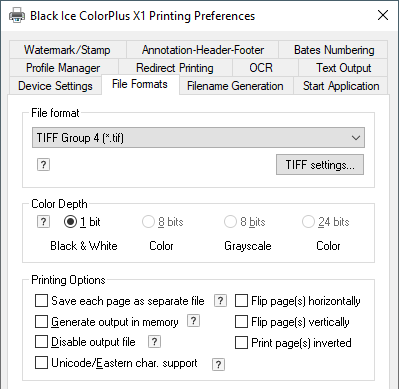
Task: Expand the TIFF Group 4 file format dropdown
Action: click(x=198, y=138)
